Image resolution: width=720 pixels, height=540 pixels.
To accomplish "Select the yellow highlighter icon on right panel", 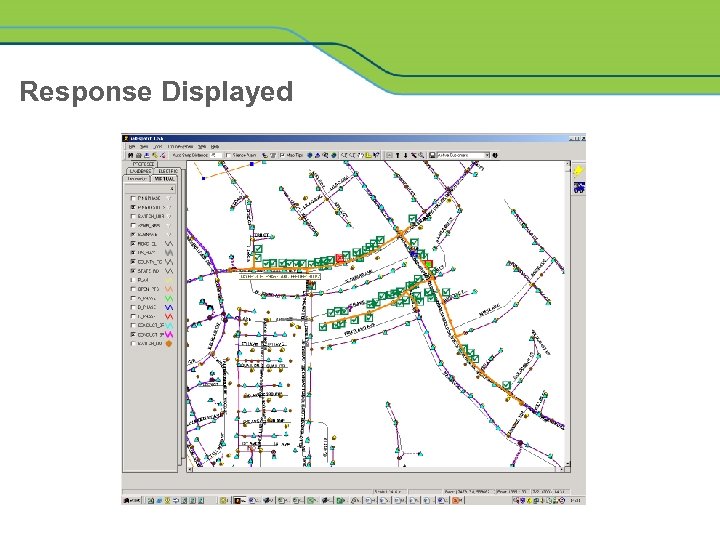I will tap(578, 171).
